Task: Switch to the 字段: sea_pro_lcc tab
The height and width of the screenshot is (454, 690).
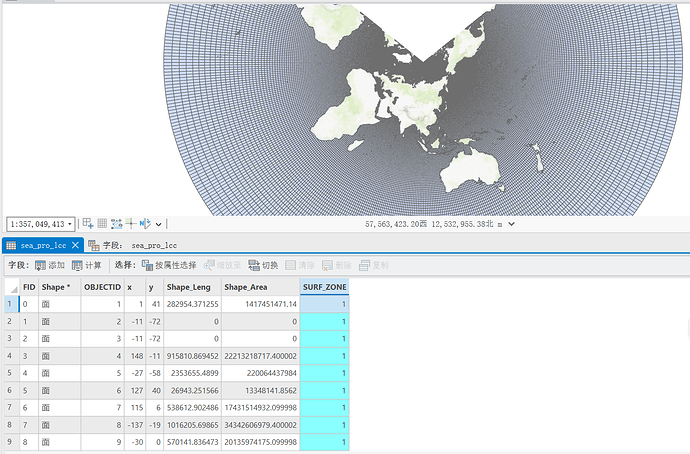Action: point(132,245)
